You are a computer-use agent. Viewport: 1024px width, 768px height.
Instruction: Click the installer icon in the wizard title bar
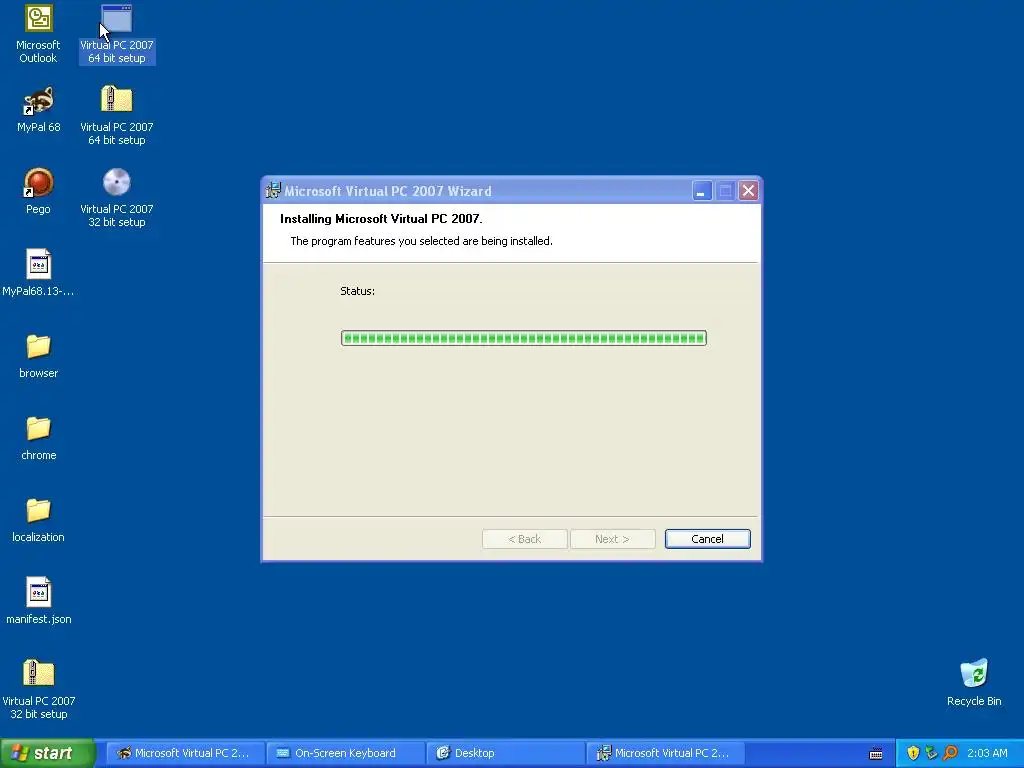click(273, 191)
